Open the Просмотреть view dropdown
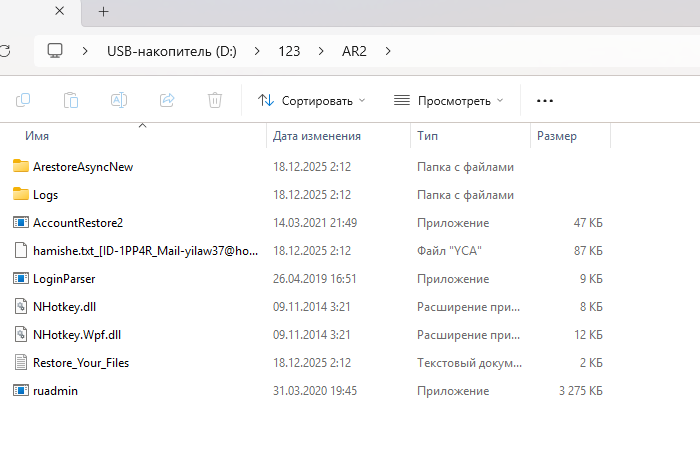This screenshot has height=465, width=700. coord(448,100)
